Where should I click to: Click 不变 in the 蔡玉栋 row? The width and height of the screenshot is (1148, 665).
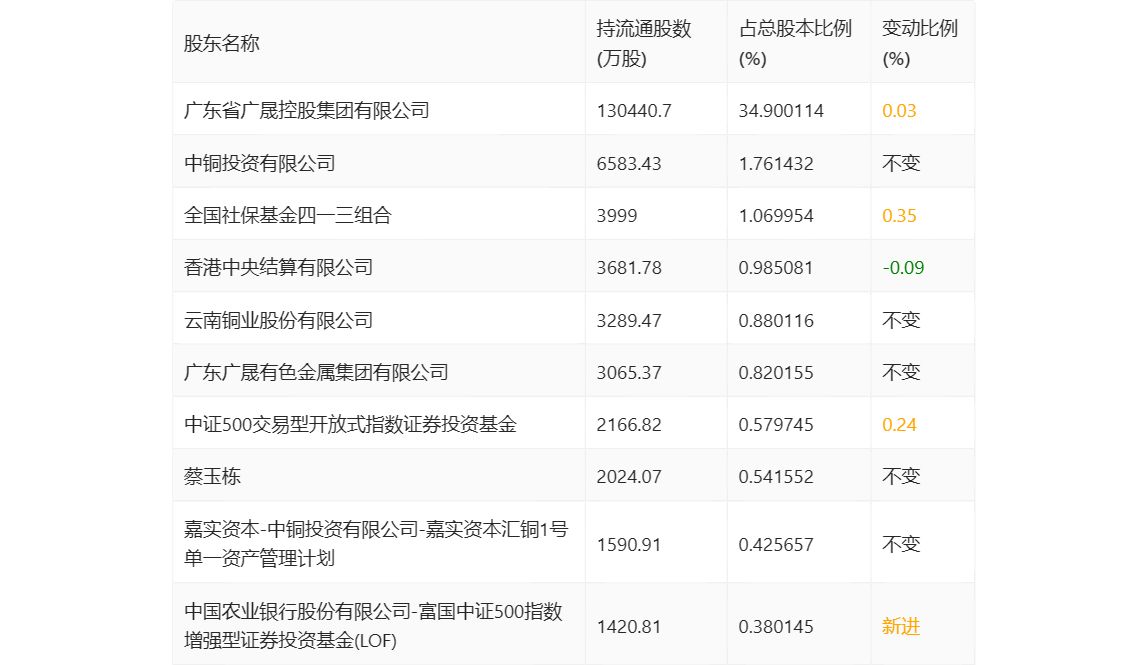coord(901,477)
